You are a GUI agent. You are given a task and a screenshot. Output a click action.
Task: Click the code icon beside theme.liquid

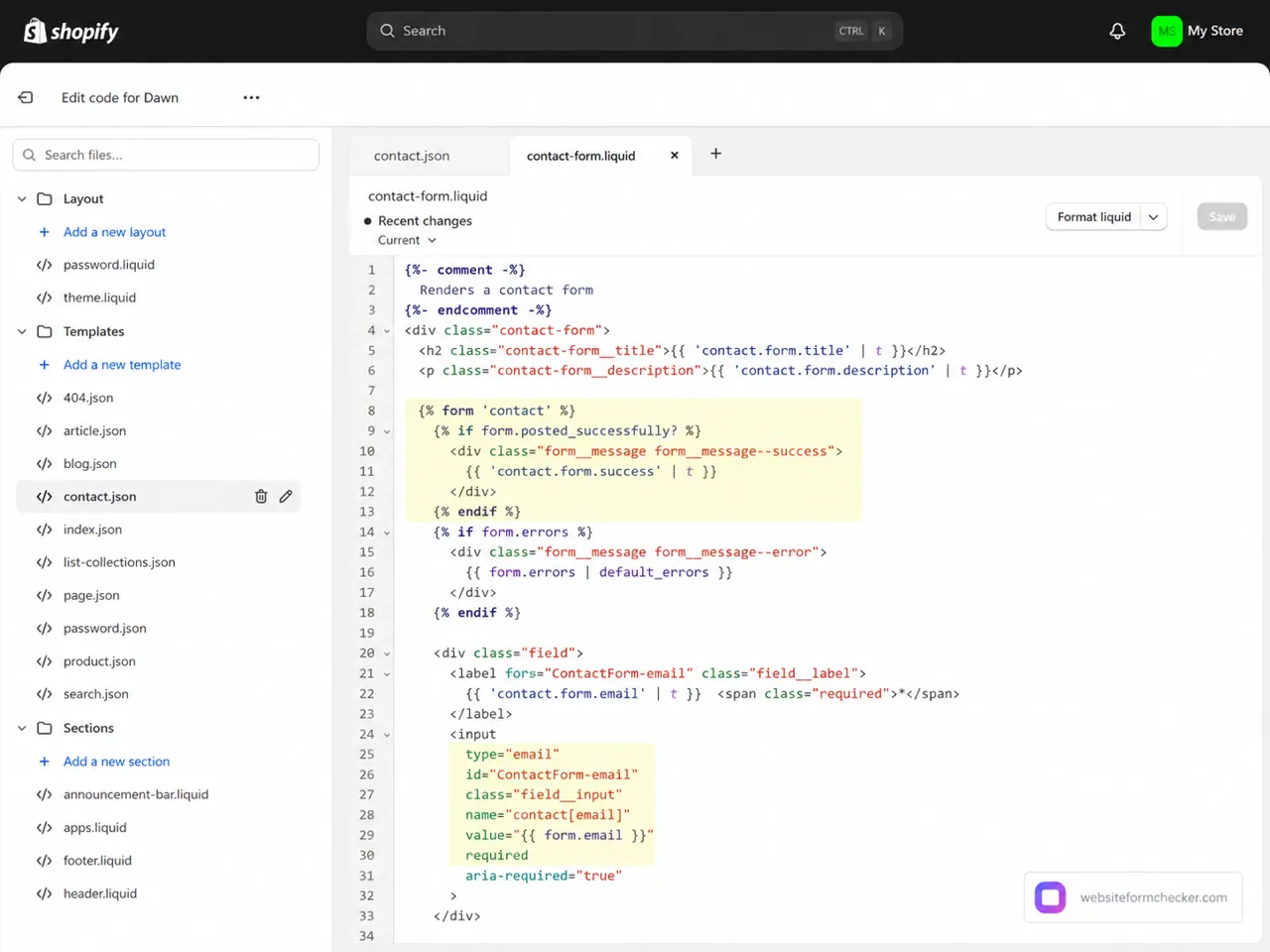click(x=44, y=297)
